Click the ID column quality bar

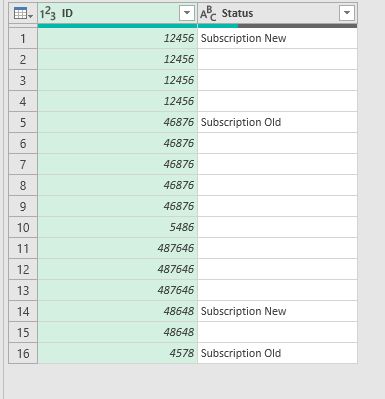pos(118,26)
